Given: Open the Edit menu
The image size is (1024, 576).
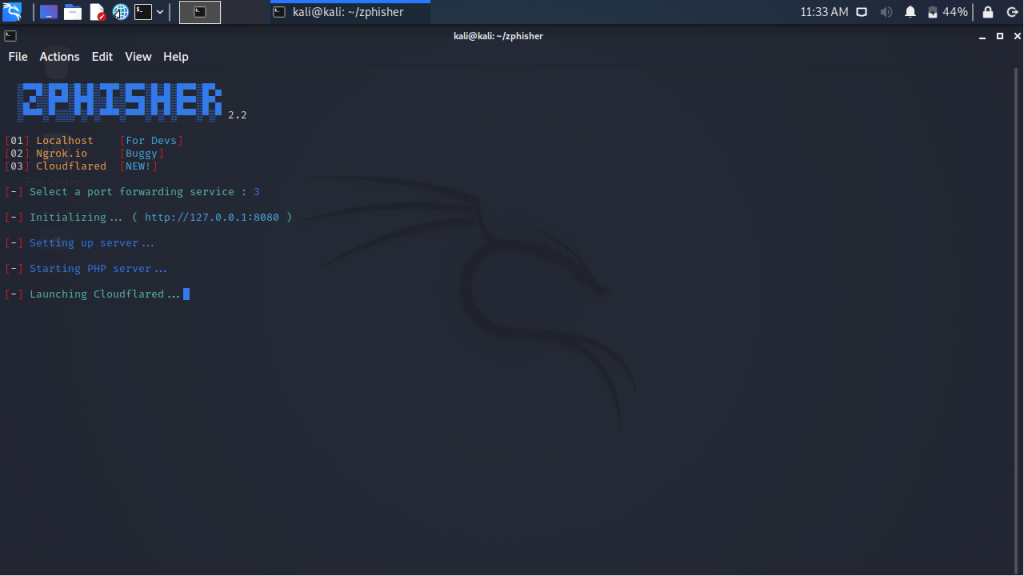Looking at the screenshot, I should point(102,57).
